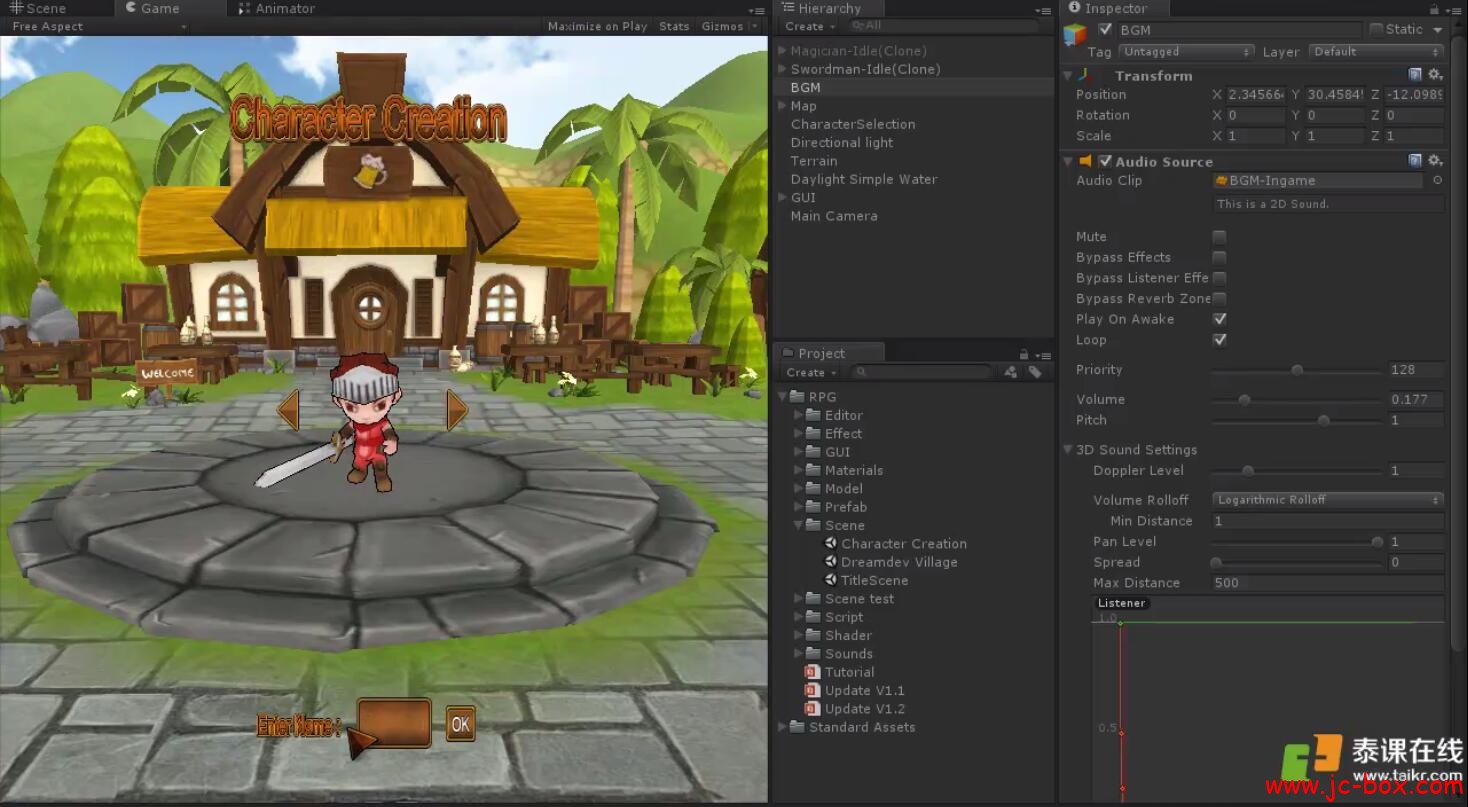The width and height of the screenshot is (1468, 807).
Task: Open Audio Source help book icon
Action: (1415, 161)
